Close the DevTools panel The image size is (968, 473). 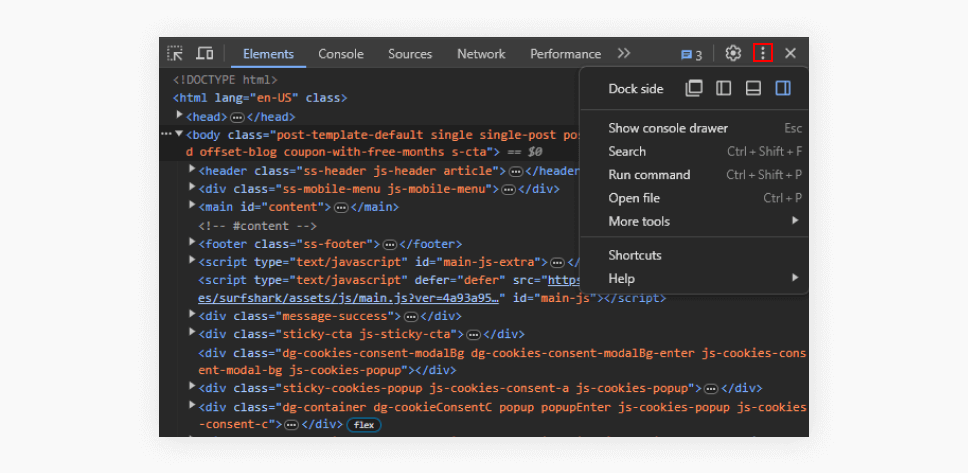click(x=790, y=54)
